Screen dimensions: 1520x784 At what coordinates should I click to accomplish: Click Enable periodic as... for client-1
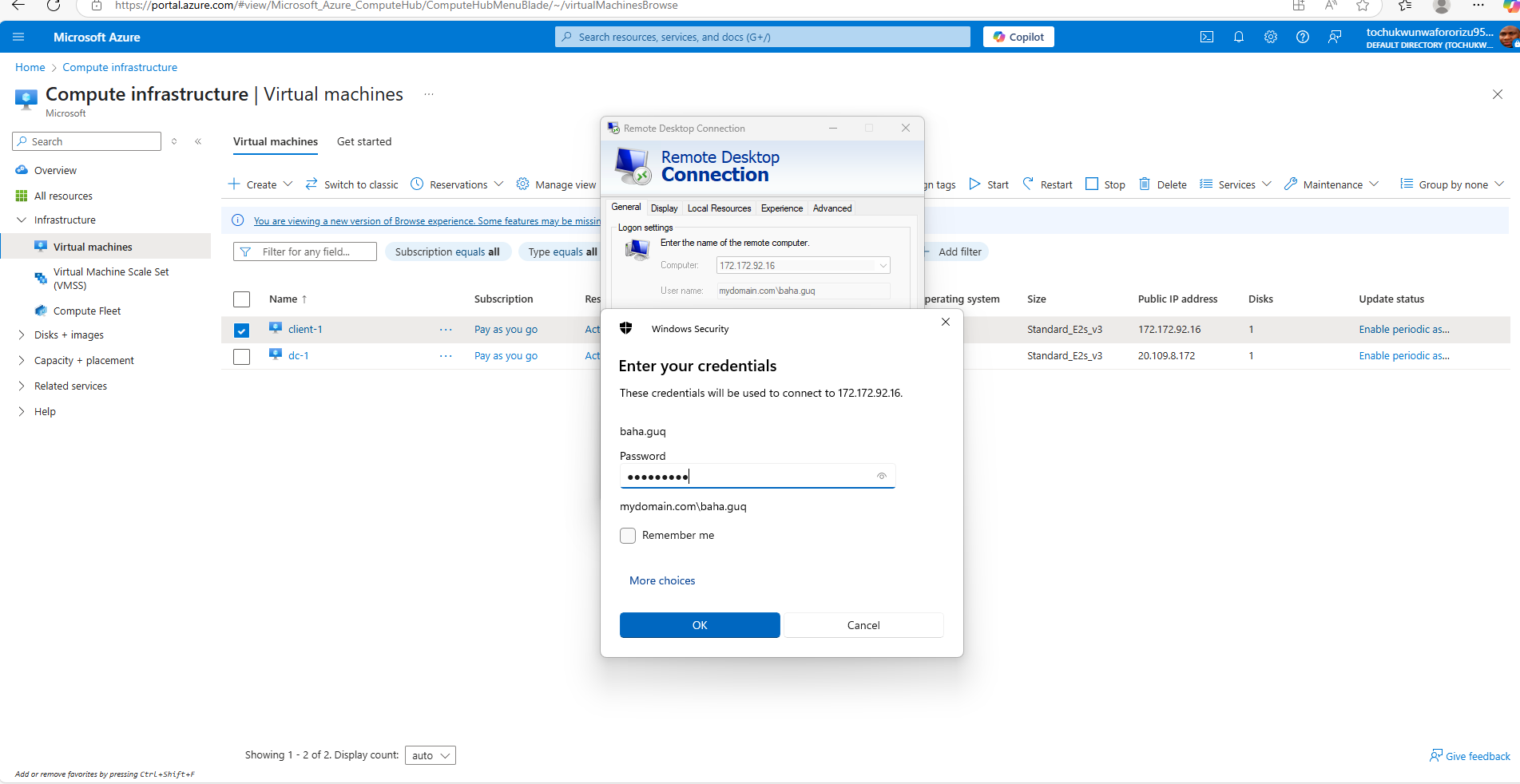(1404, 329)
